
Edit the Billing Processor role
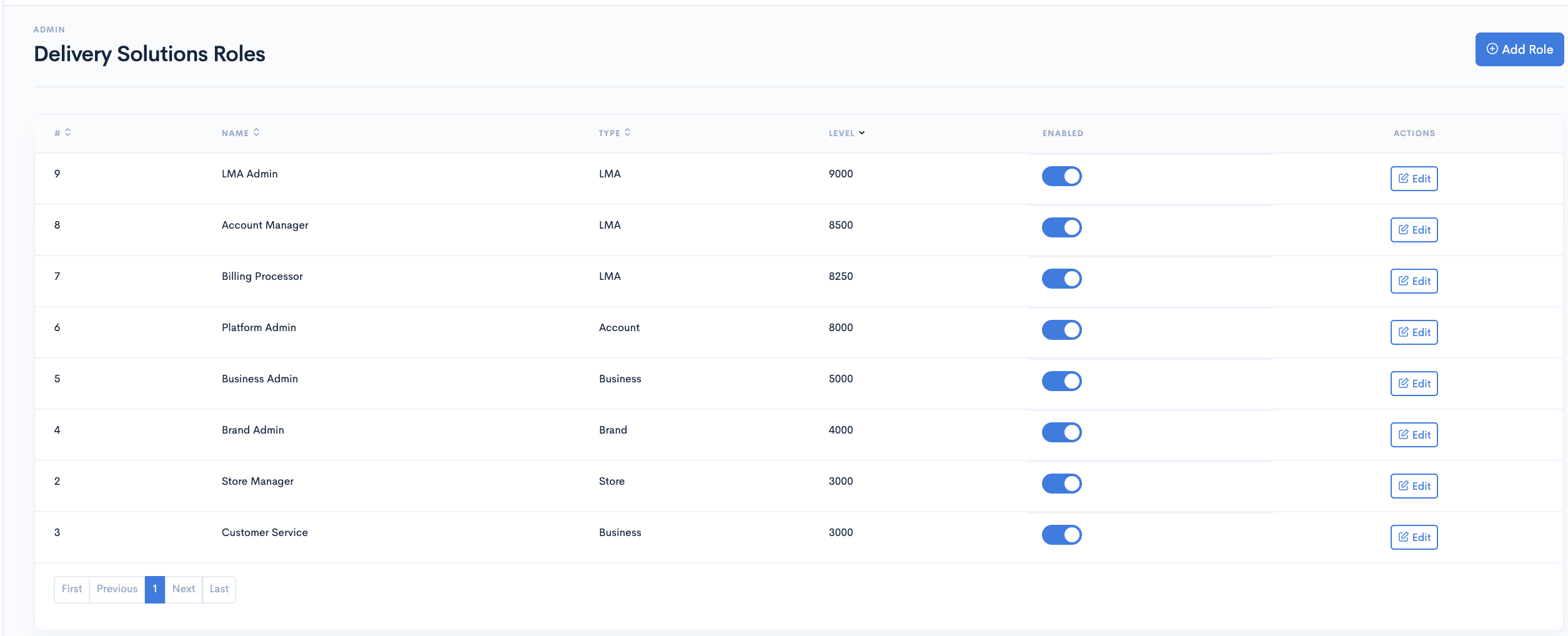1414,281
